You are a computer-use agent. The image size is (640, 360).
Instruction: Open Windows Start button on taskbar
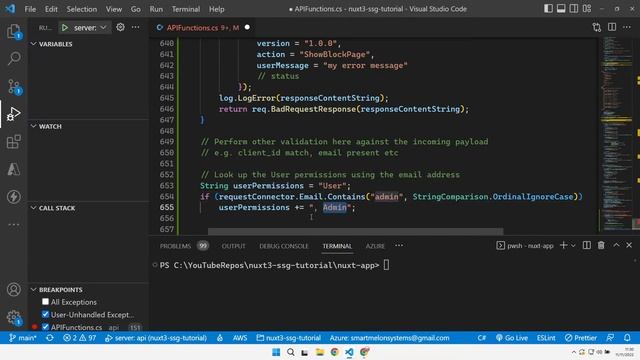pyautogui.click(x=276, y=352)
